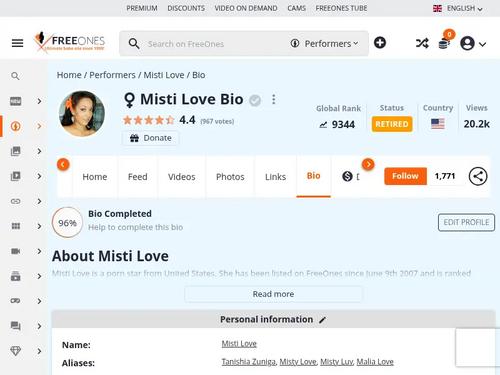Open FREEONES TUBE in the top bar
This screenshot has height=375, width=500.
(341, 8)
